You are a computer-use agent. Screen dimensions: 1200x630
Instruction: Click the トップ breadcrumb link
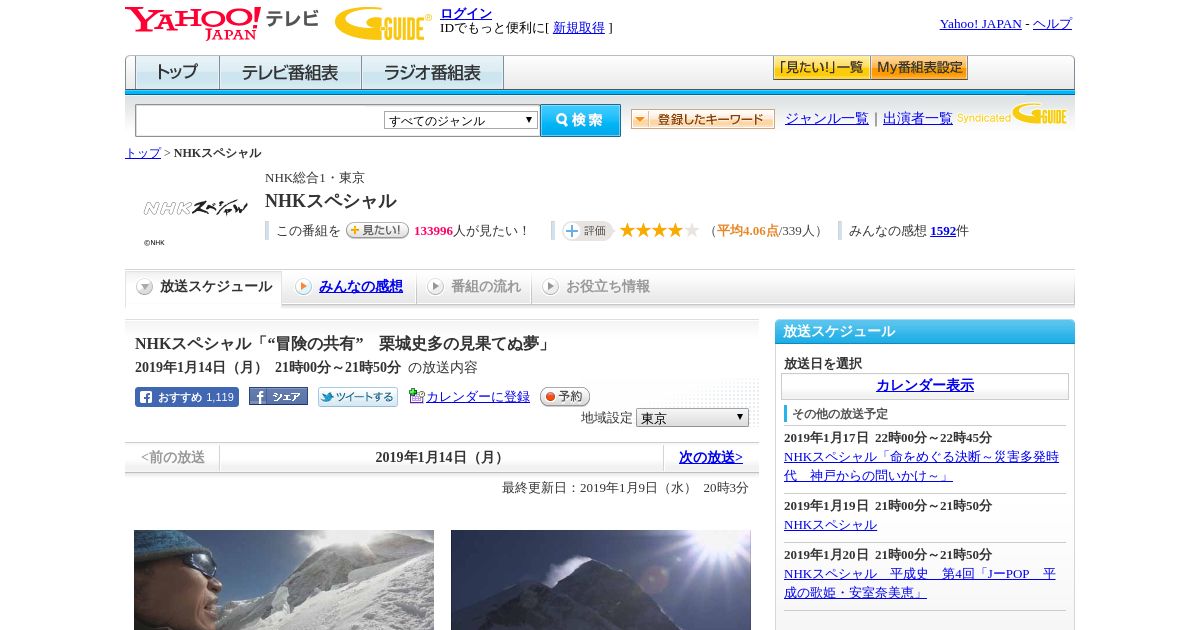[143, 153]
